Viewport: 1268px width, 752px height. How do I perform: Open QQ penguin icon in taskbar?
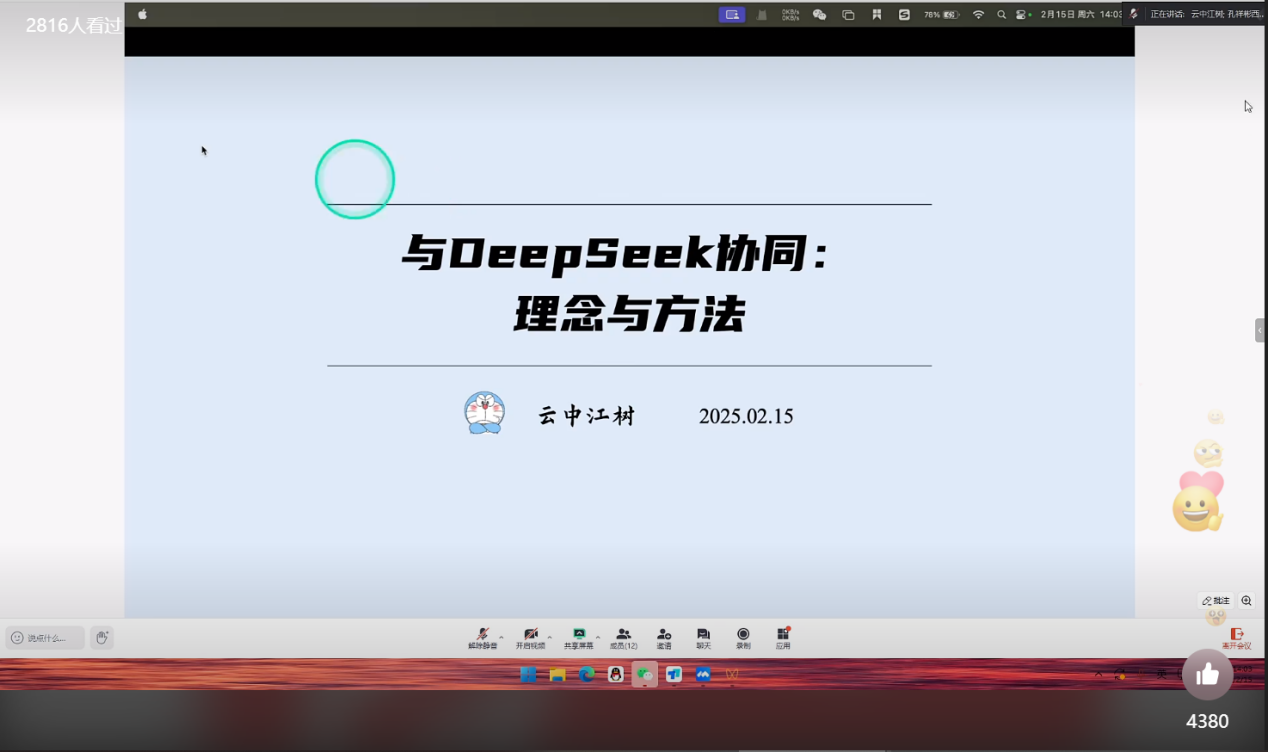[x=616, y=674]
